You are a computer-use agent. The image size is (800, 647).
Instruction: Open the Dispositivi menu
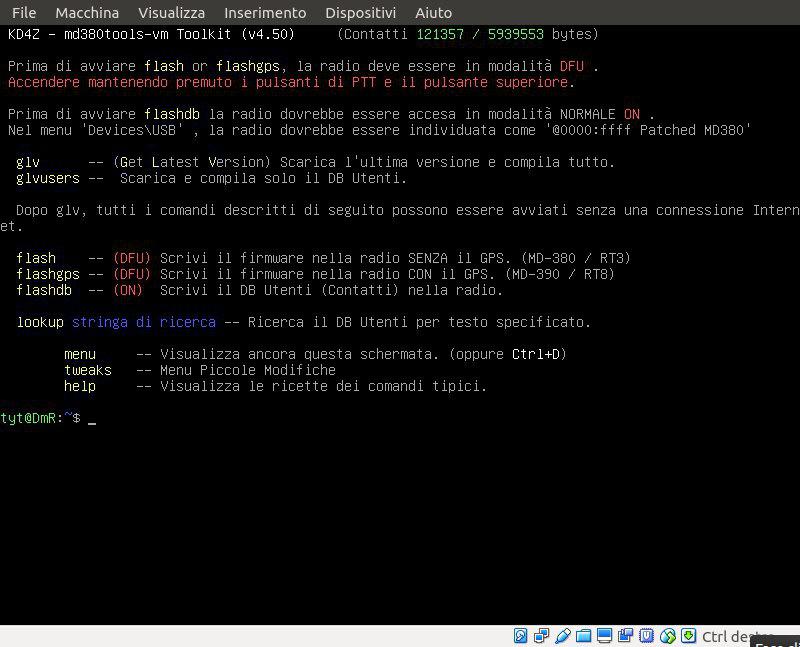coord(361,13)
